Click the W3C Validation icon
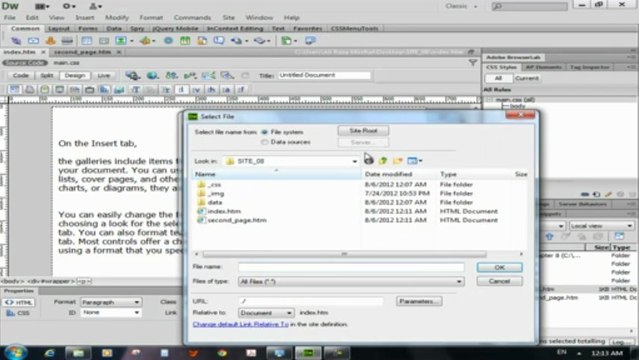This screenshot has height=360, width=639. (190, 75)
